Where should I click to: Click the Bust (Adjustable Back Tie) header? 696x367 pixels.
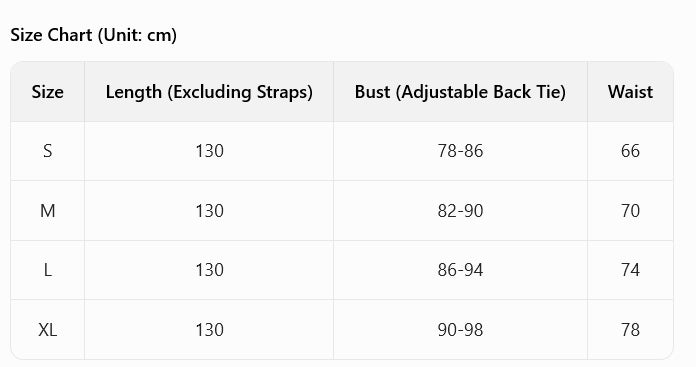[460, 92]
